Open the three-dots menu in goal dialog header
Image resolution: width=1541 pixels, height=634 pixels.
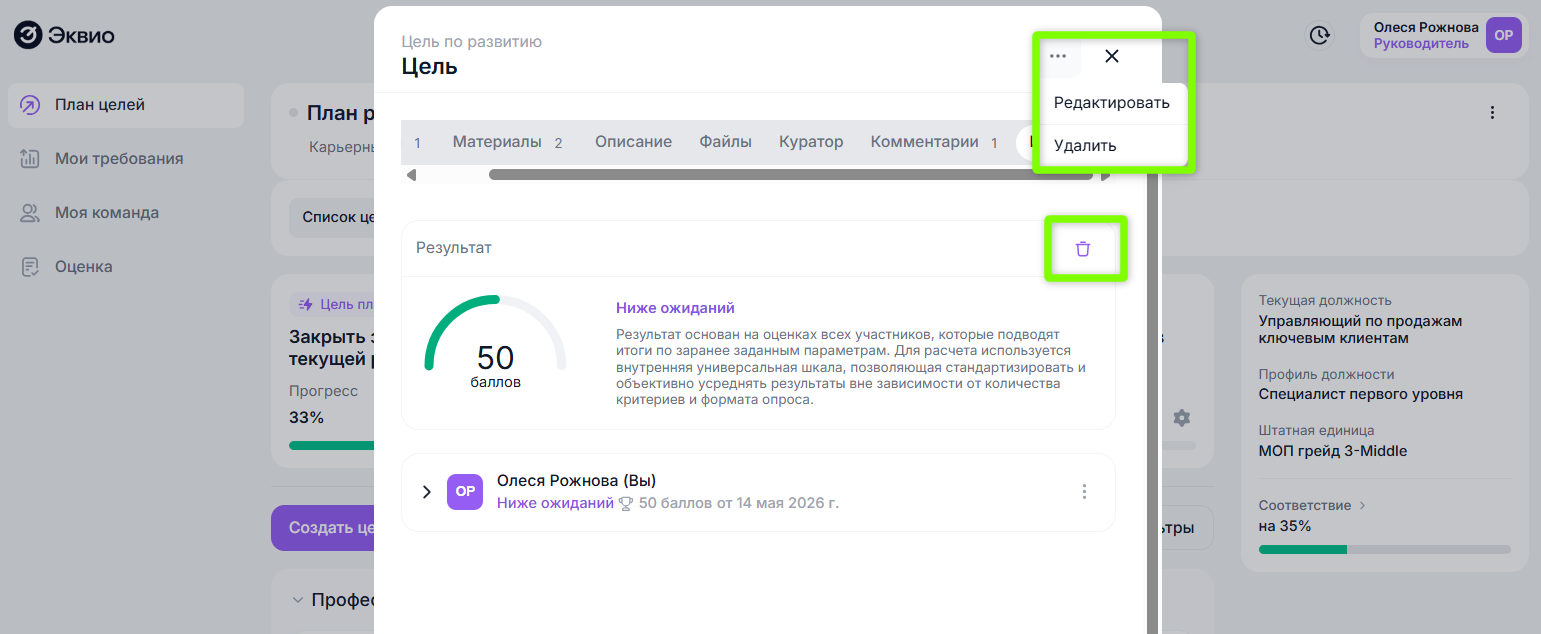[x=1058, y=56]
